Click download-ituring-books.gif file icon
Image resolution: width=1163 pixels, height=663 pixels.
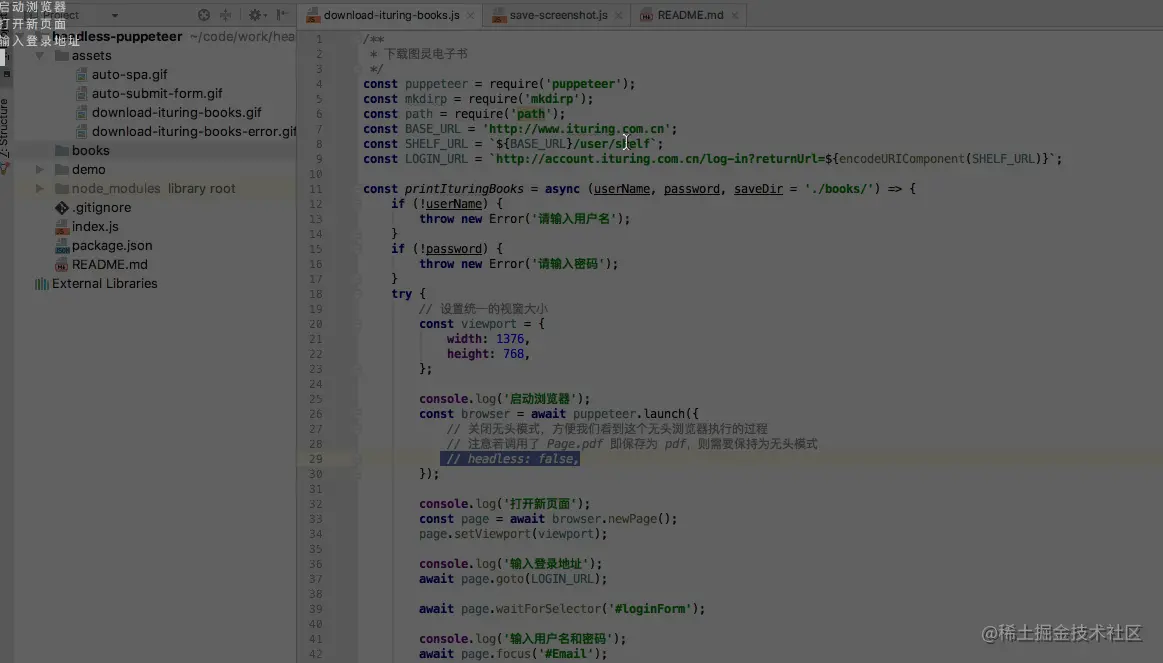coord(82,113)
